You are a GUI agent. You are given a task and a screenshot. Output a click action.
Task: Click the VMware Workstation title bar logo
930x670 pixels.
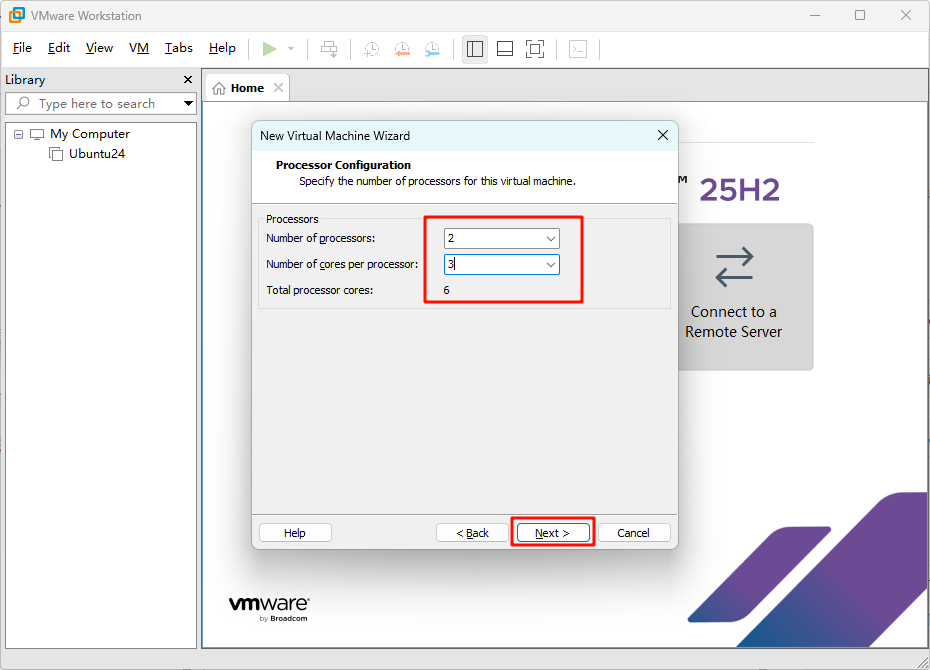(x=17, y=15)
